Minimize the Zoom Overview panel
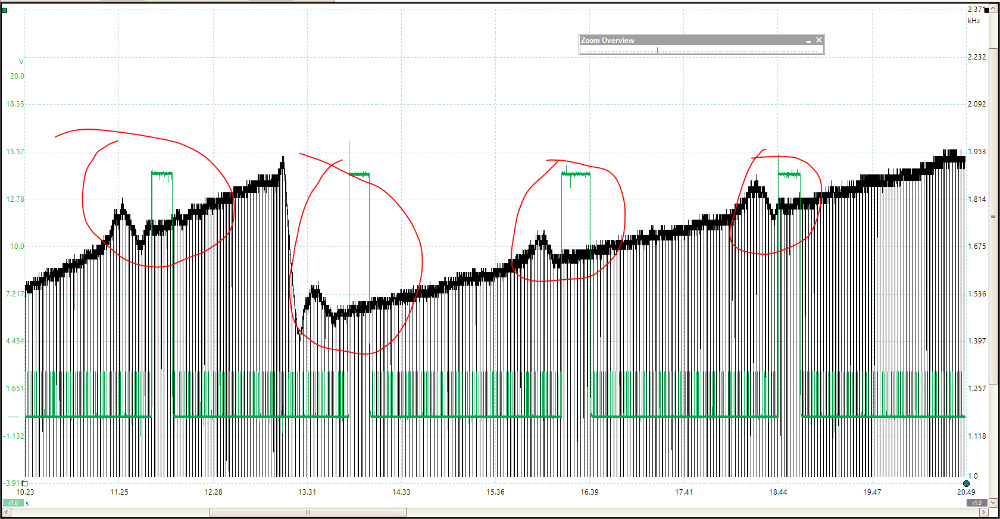The height and width of the screenshot is (519, 1000). coord(808,40)
